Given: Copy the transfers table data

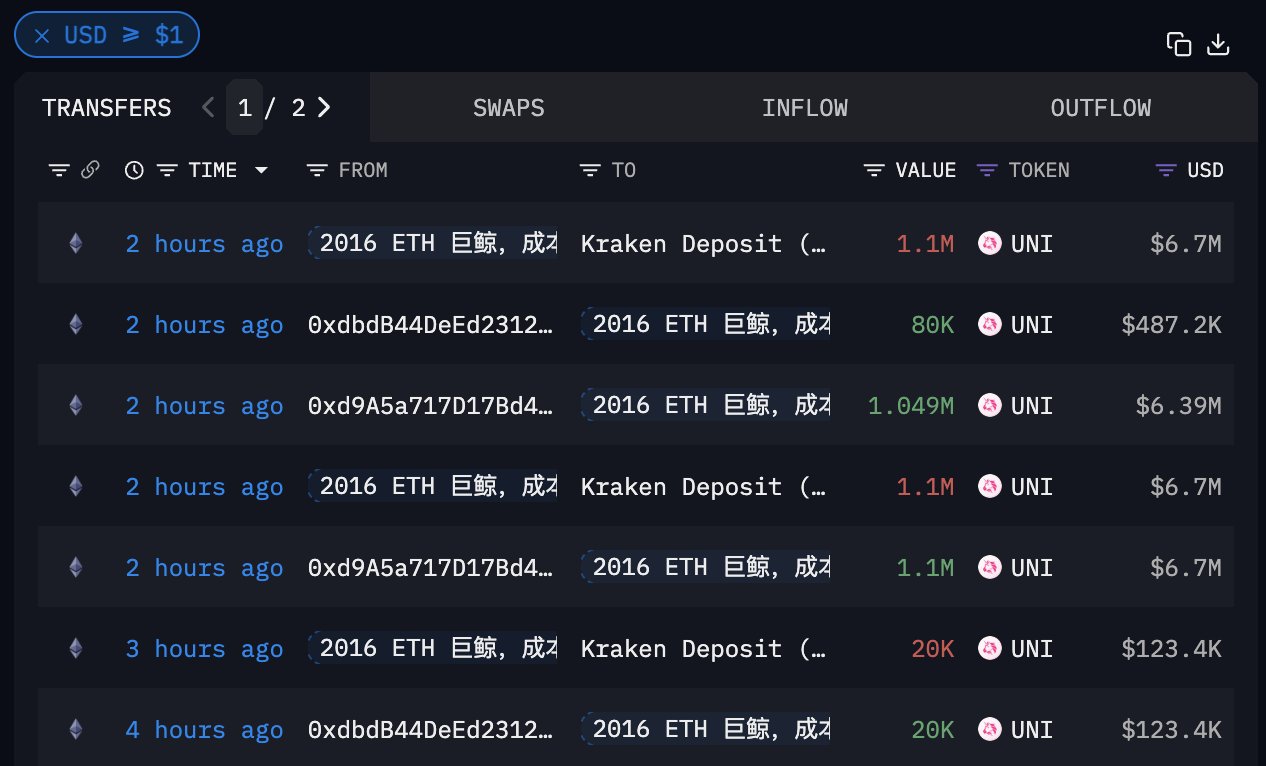Looking at the screenshot, I should tap(1179, 44).
